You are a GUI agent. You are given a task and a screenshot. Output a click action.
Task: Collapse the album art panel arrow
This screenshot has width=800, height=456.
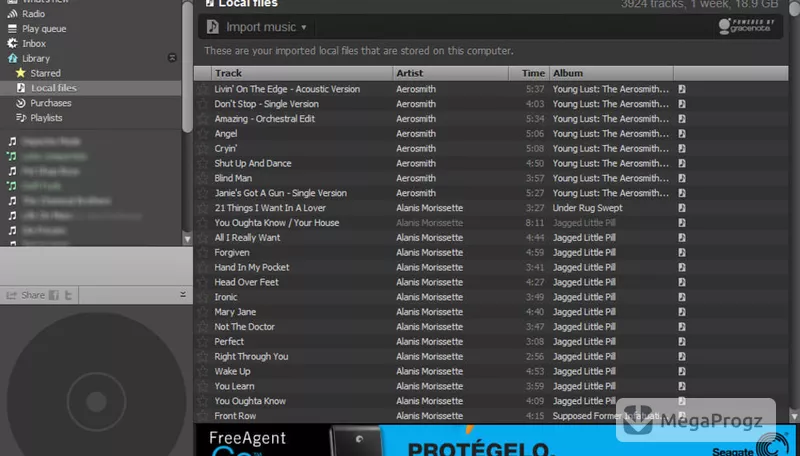pyautogui.click(x=183, y=294)
